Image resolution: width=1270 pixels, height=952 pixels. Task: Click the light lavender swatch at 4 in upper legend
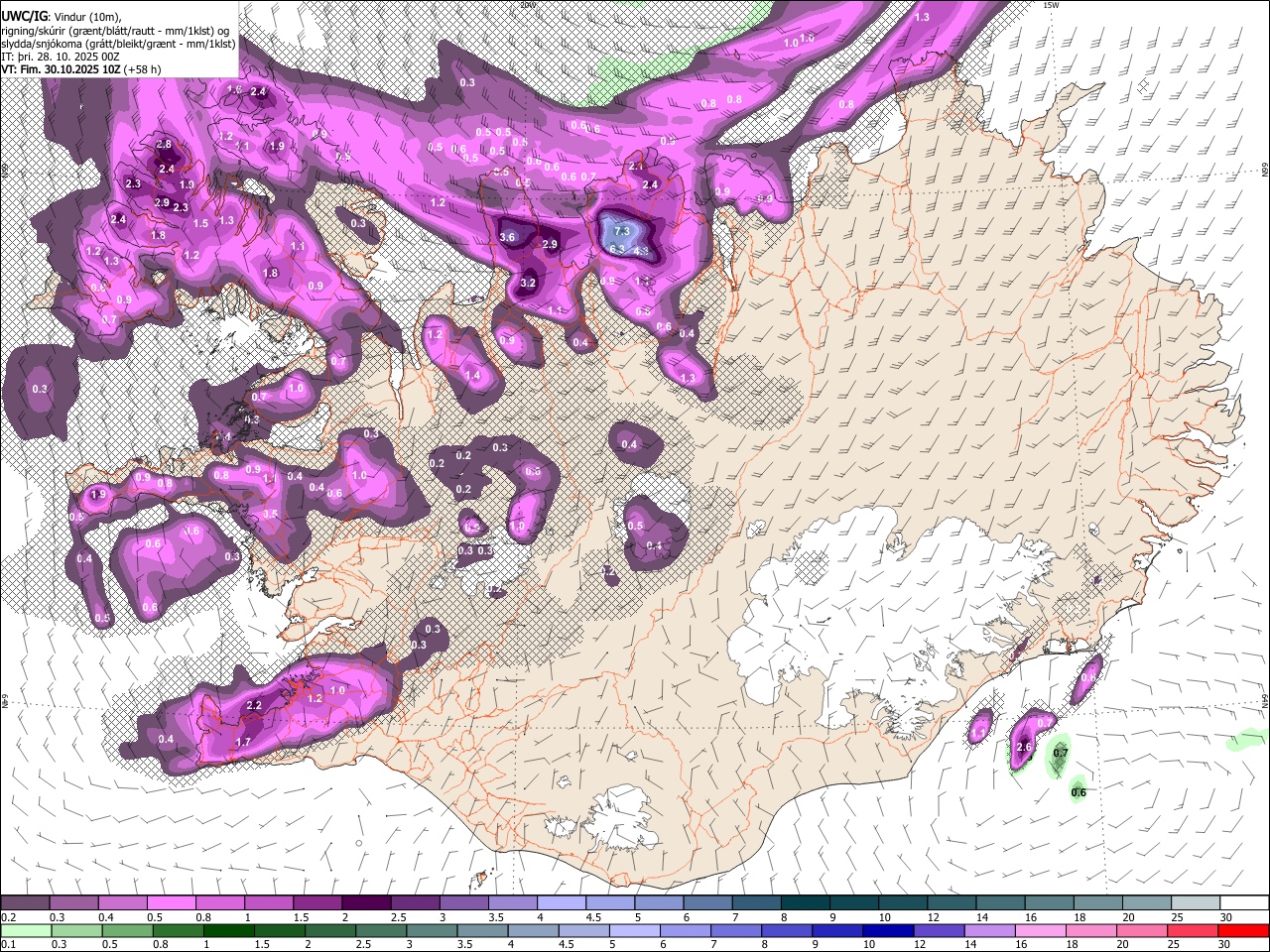560,902
